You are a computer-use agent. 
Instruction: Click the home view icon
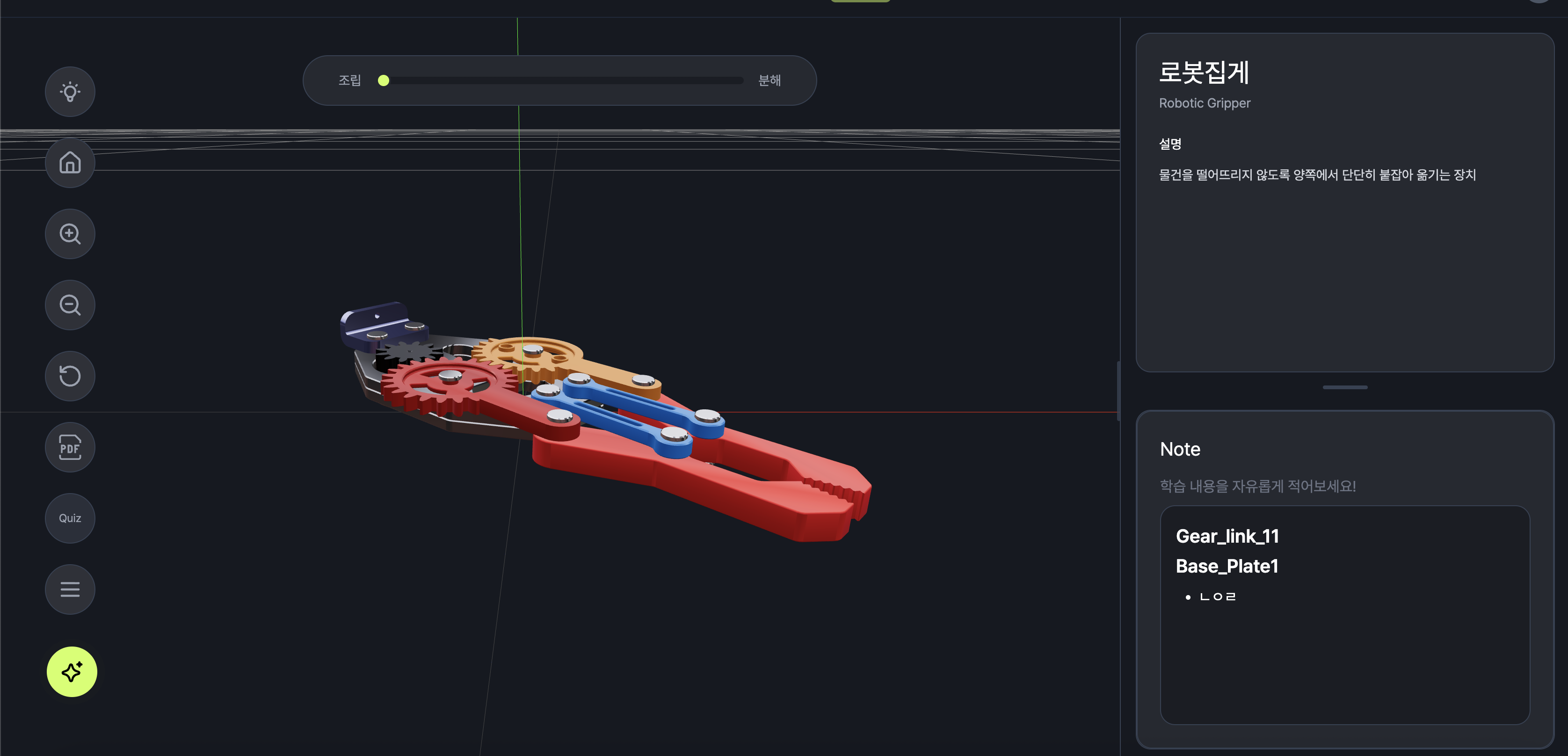(x=70, y=162)
